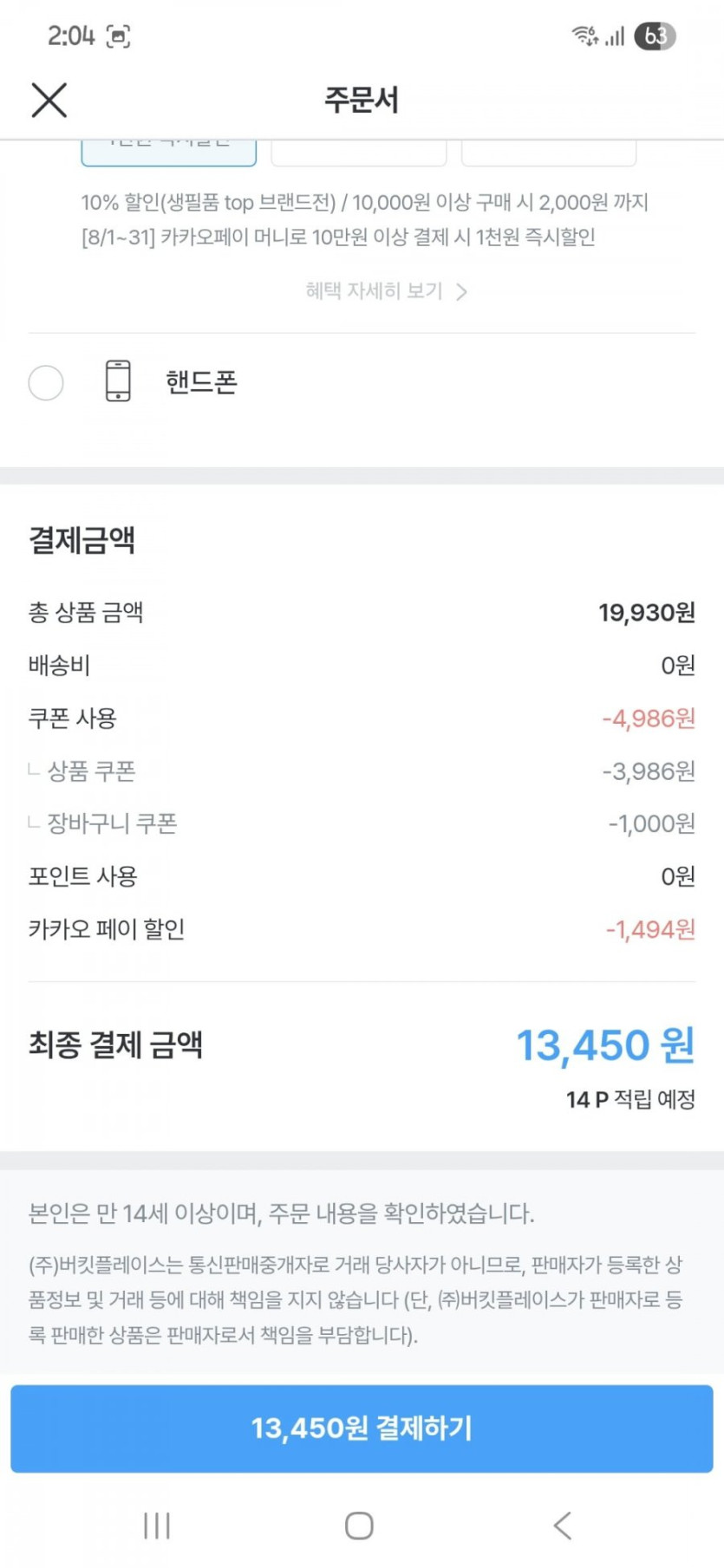Select the middle empty discount option box
The width and height of the screenshot is (724, 1568).
click(x=359, y=153)
